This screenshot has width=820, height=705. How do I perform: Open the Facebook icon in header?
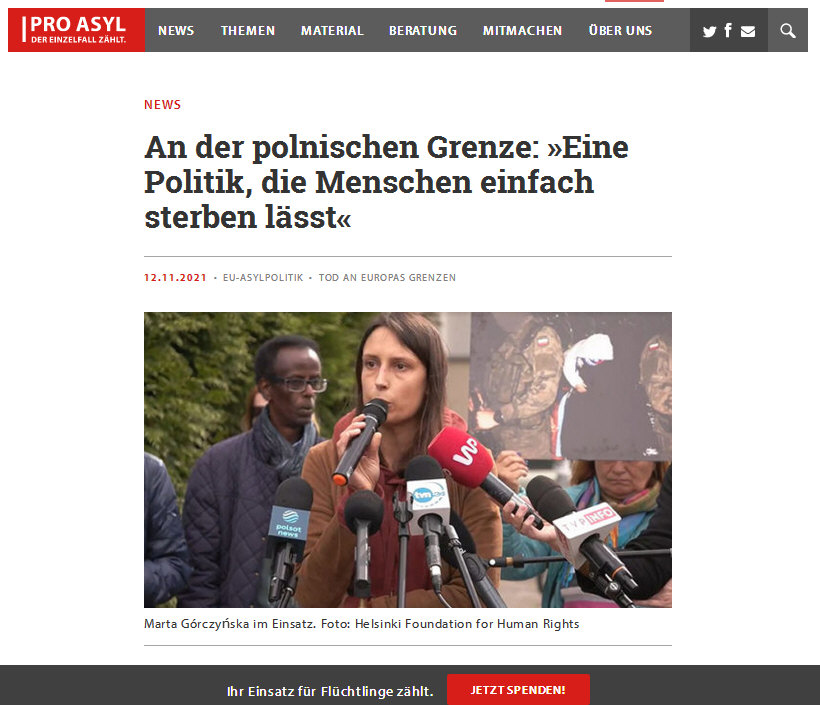coord(728,30)
